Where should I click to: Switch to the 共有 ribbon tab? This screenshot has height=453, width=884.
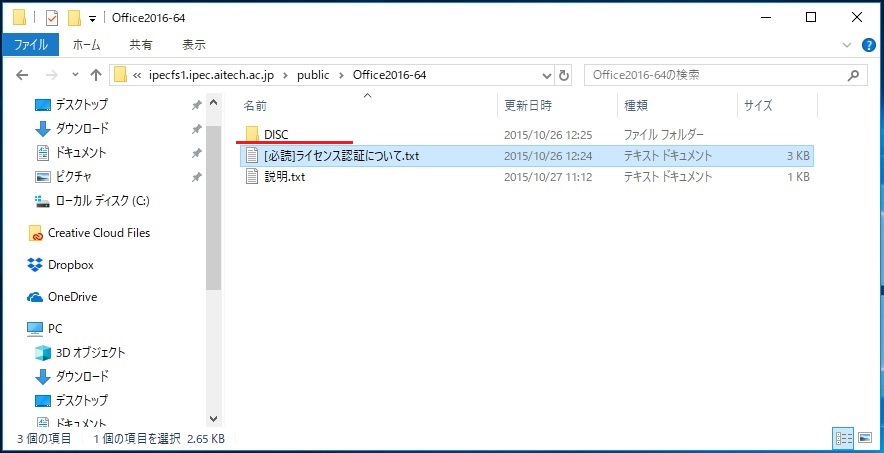coord(140,45)
